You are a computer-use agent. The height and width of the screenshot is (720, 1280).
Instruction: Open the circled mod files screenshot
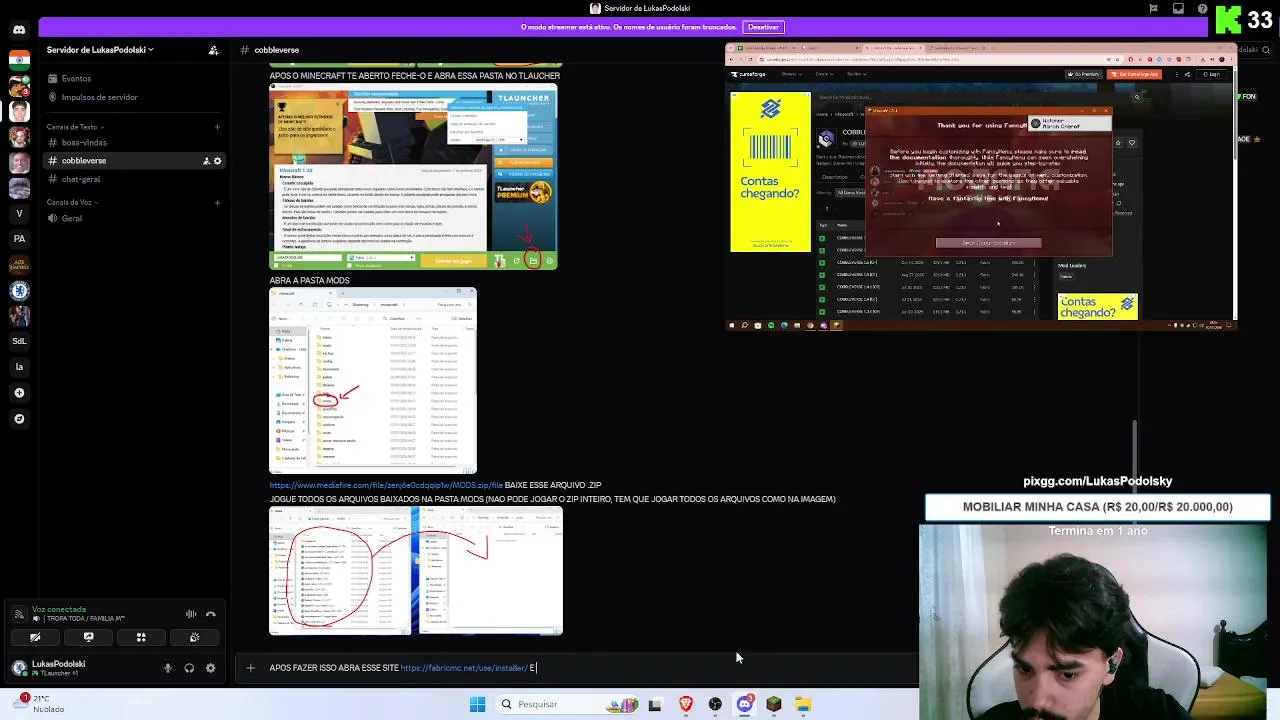(416, 571)
